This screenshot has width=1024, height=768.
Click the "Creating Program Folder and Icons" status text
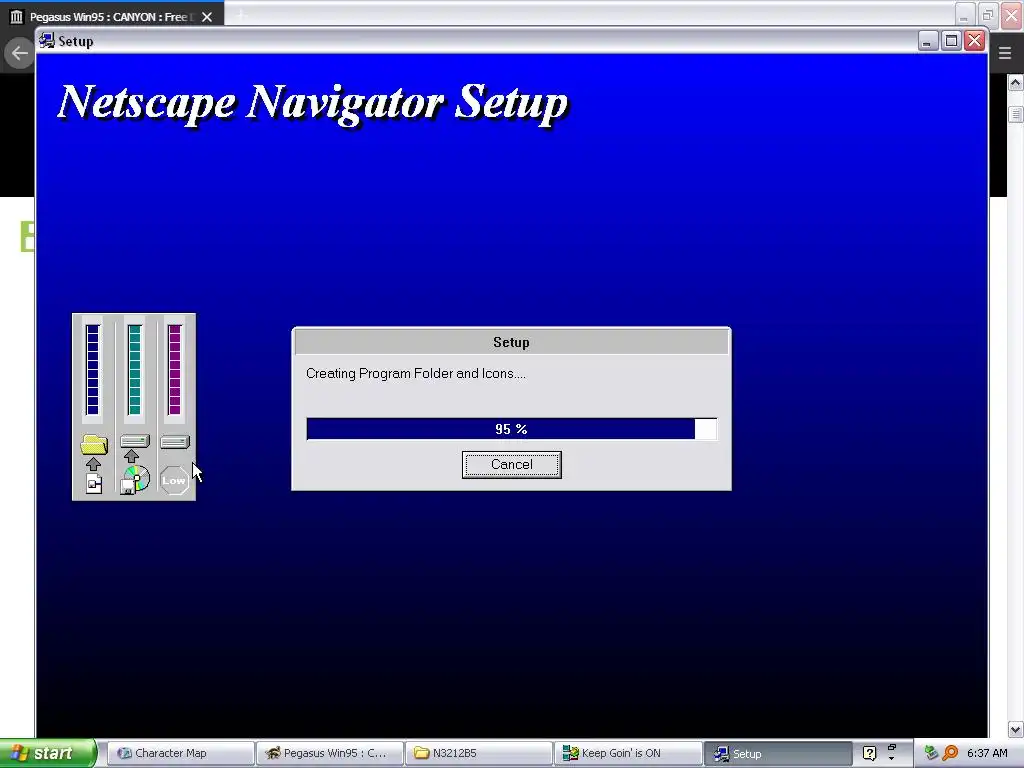coord(415,374)
